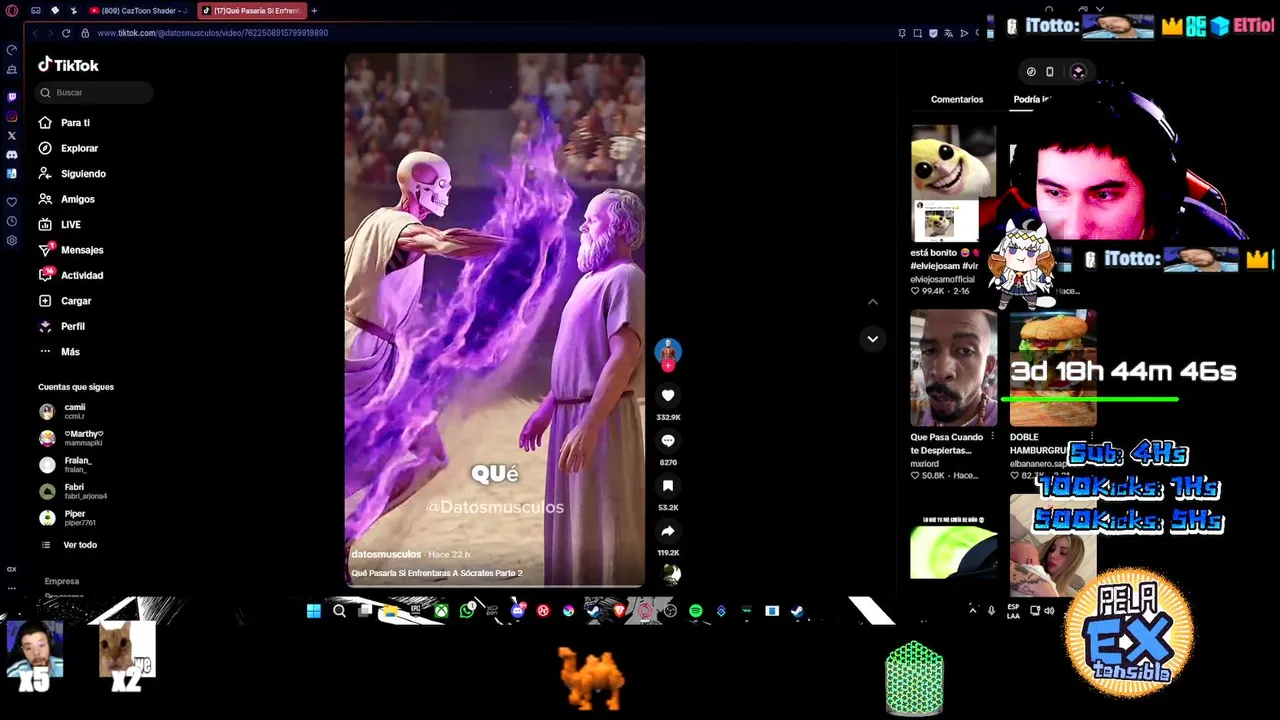1280x720 pixels.
Task: Reload the page in the browser
Action: [66, 33]
